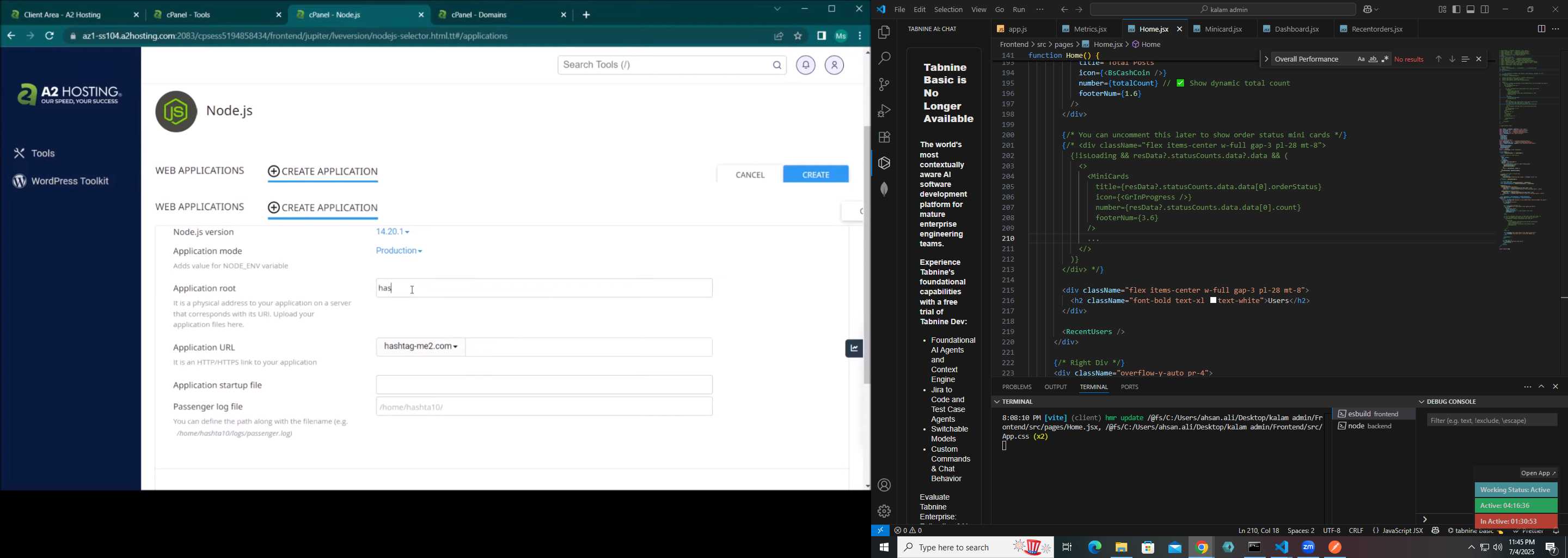
Task: Open Chrome tab search dropdown
Action: [777, 9]
